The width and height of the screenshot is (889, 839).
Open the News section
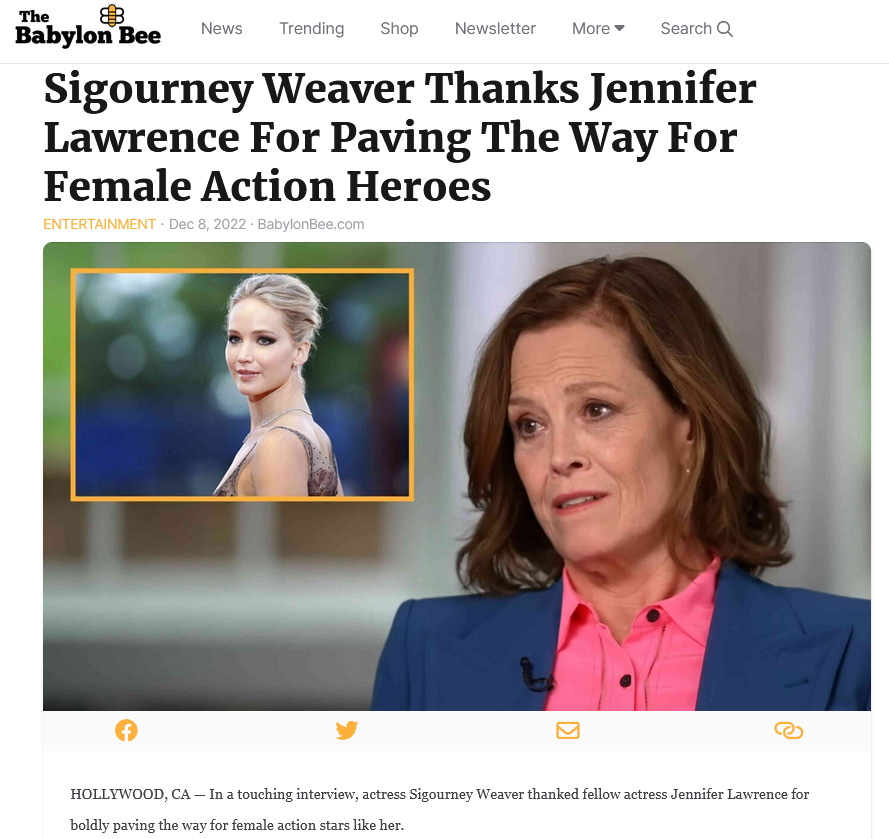coord(222,28)
